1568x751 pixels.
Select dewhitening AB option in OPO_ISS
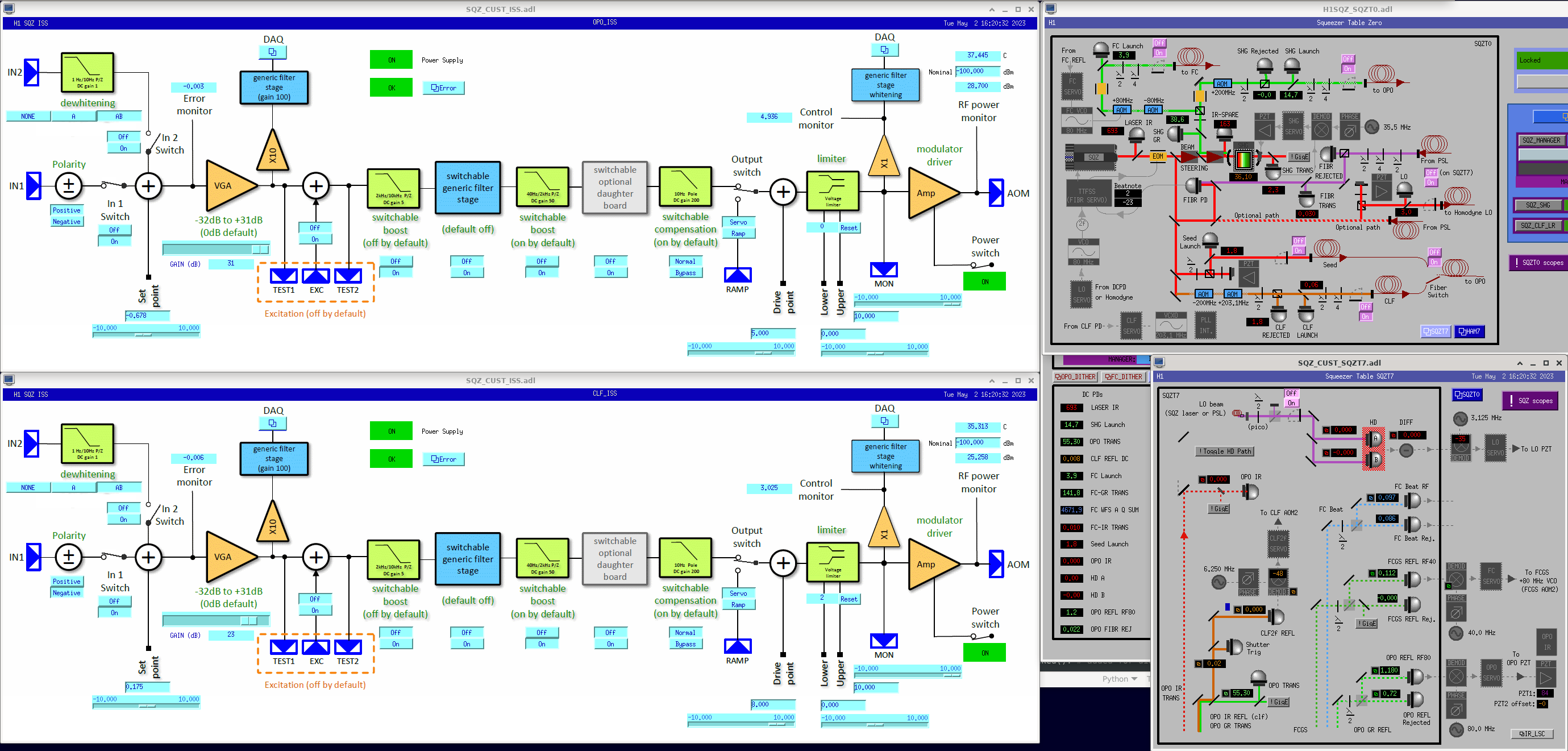(119, 117)
